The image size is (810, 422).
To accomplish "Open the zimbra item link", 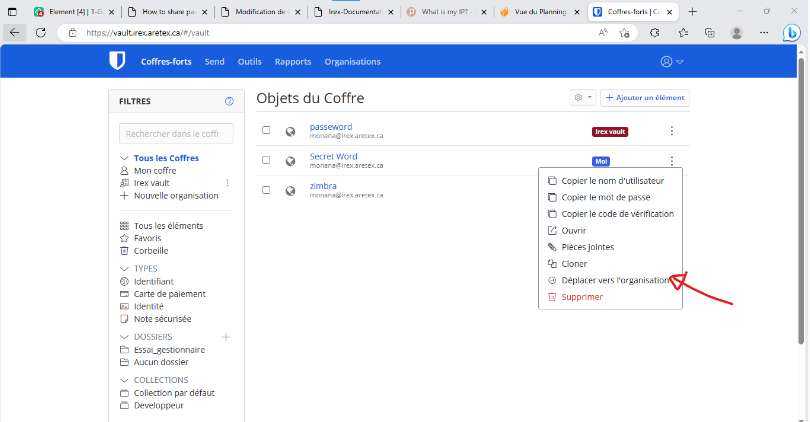I will pos(323,185).
